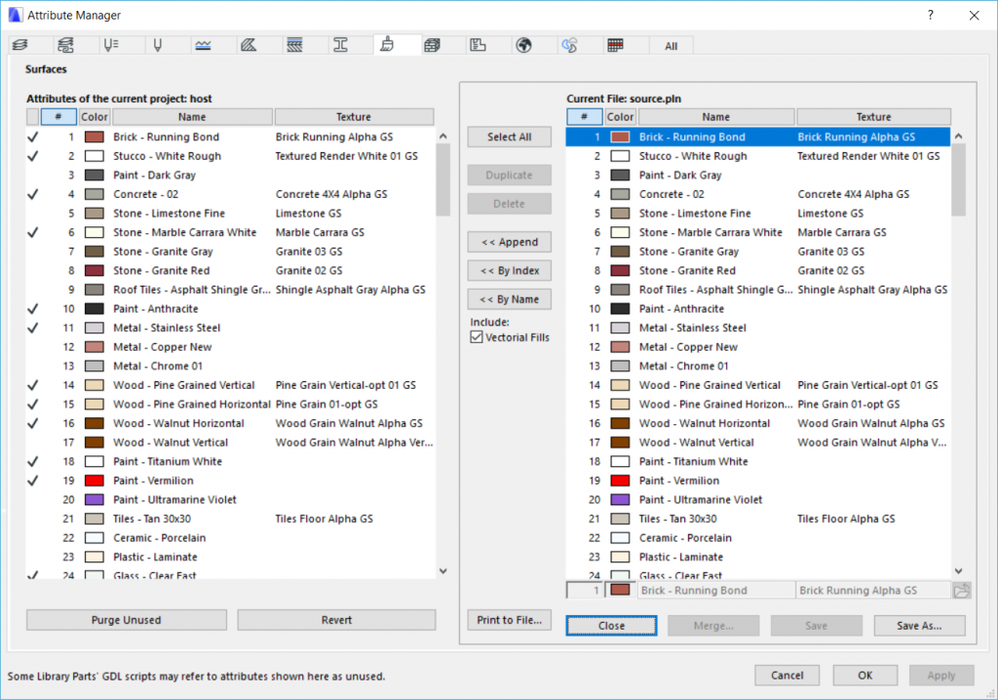The width and height of the screenshot is (998, 700).
Task: Click source color swatch for Stone - Granite Red
Action: click(x=620, y=270)
